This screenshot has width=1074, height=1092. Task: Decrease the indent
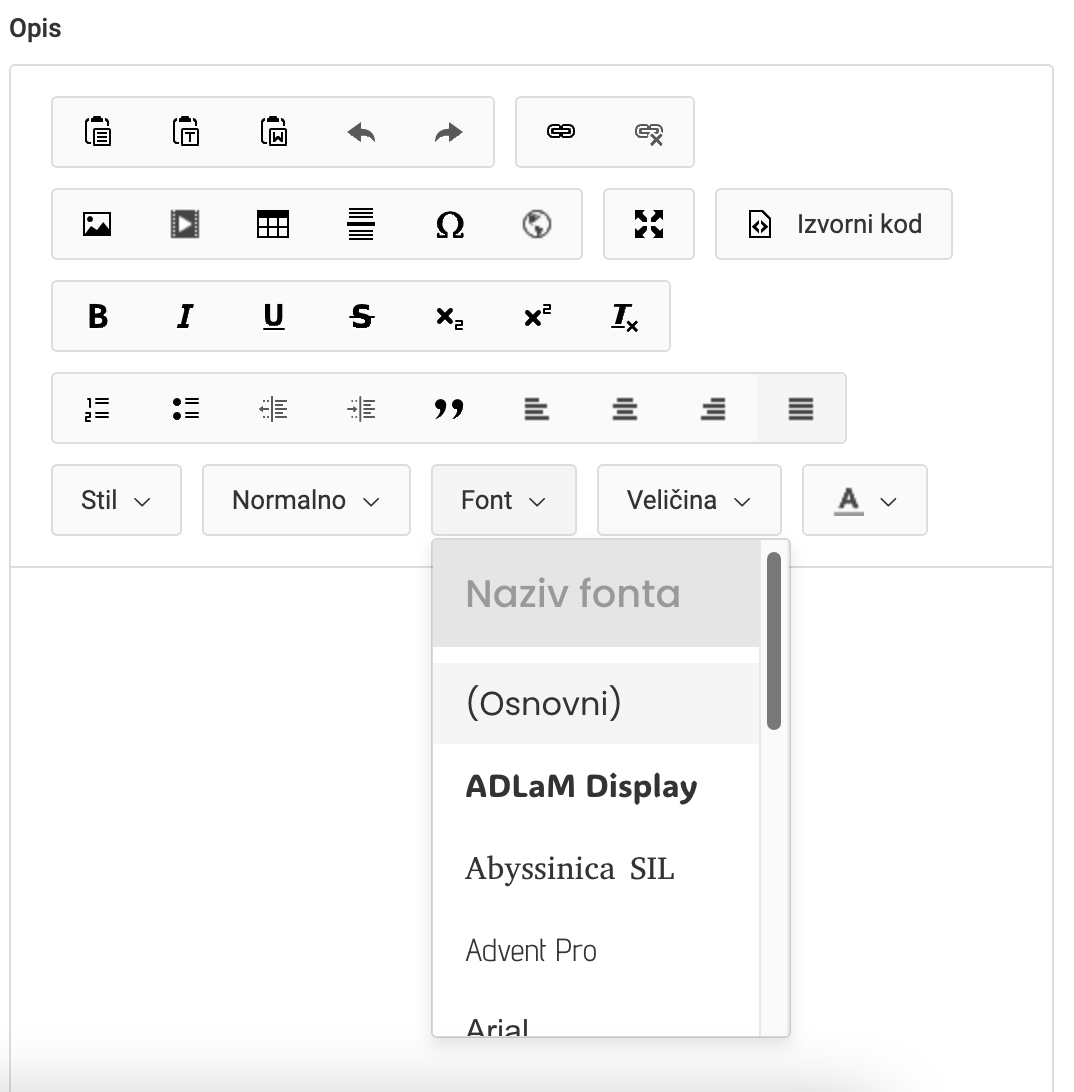(274, 408)
